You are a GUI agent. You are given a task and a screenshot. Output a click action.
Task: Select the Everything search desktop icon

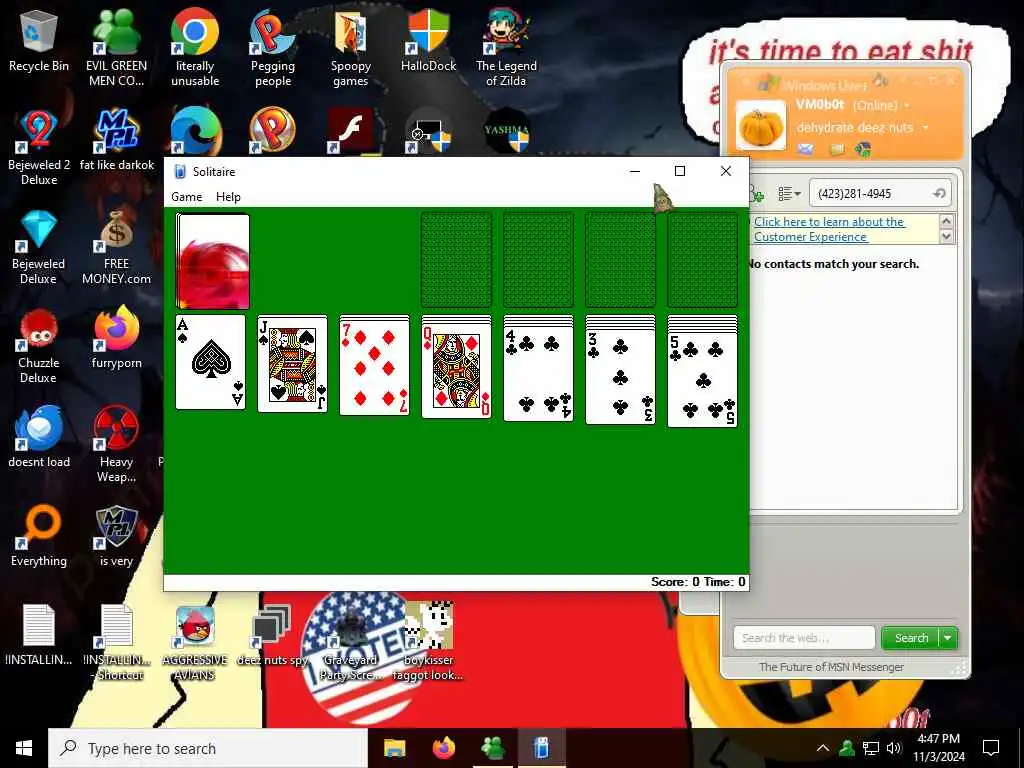pos(39,536)
